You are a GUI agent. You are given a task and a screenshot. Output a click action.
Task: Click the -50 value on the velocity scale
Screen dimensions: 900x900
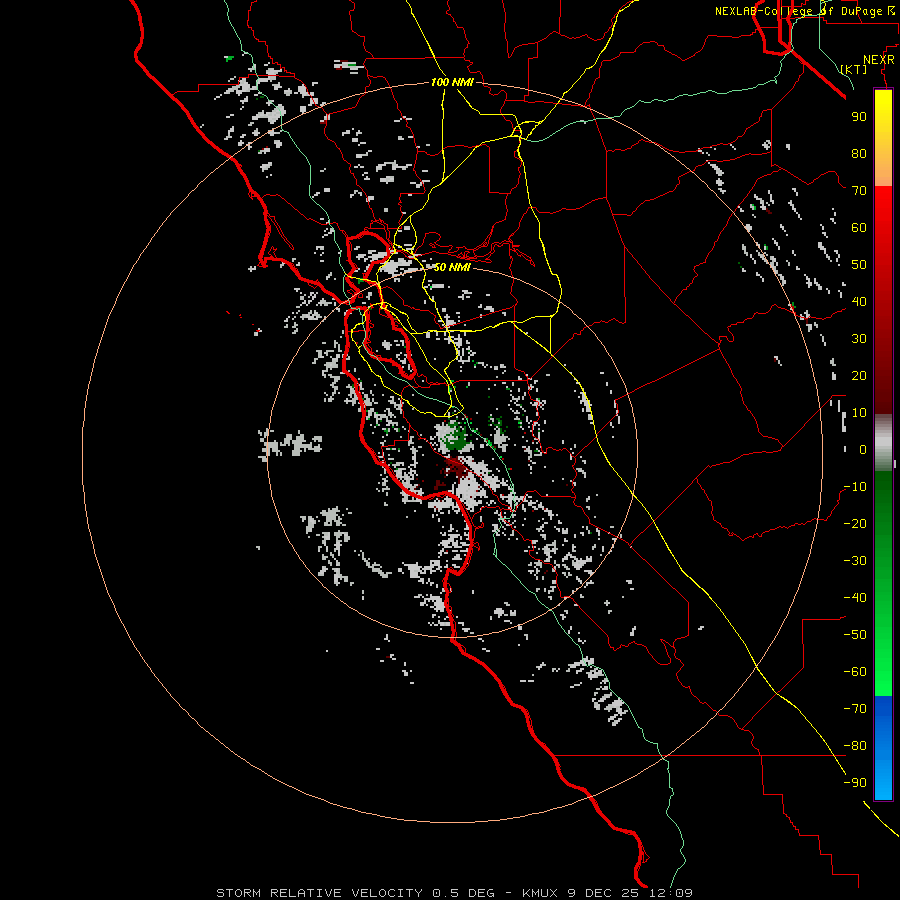point(855,635)
